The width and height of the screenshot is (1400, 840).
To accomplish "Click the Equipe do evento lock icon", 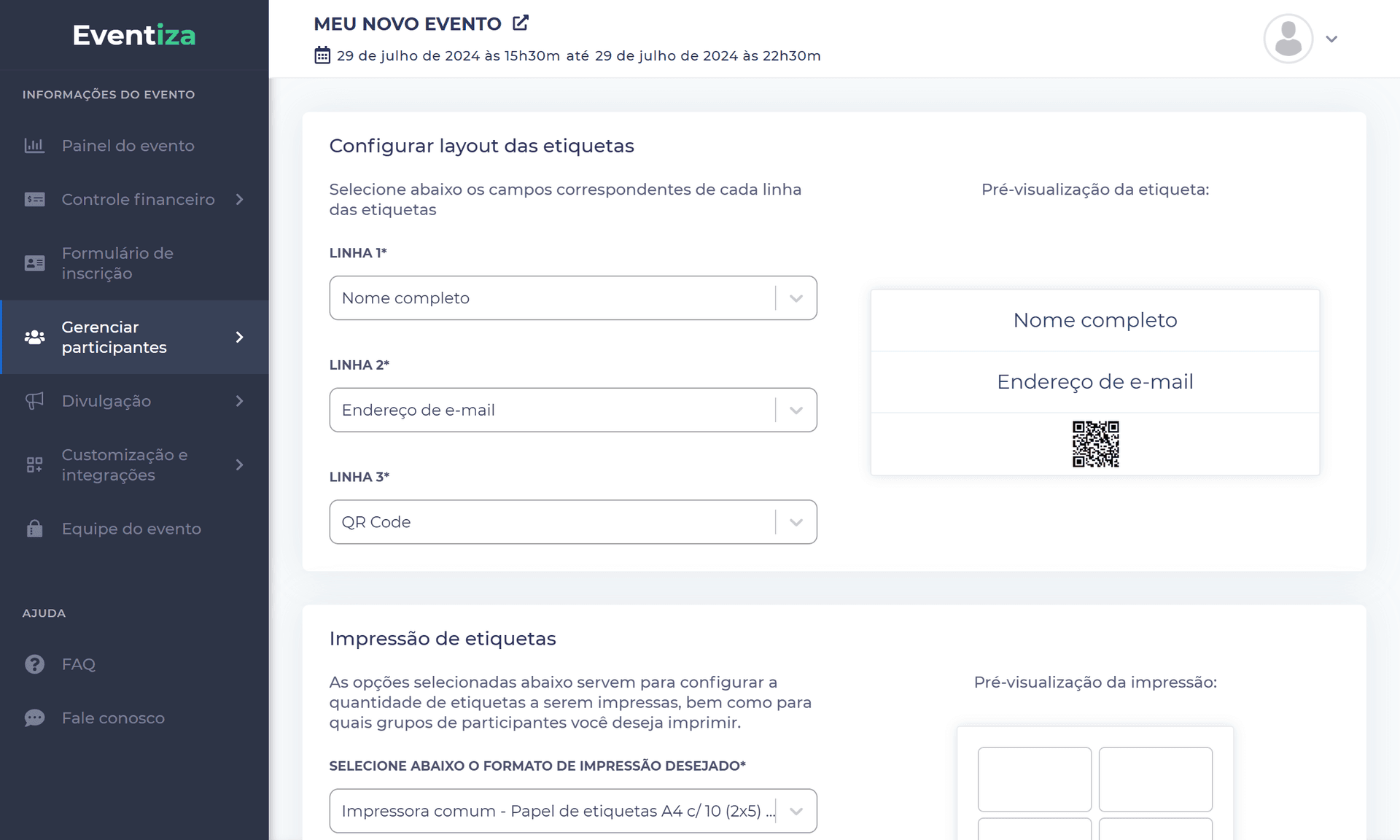I will pos(34,529).
